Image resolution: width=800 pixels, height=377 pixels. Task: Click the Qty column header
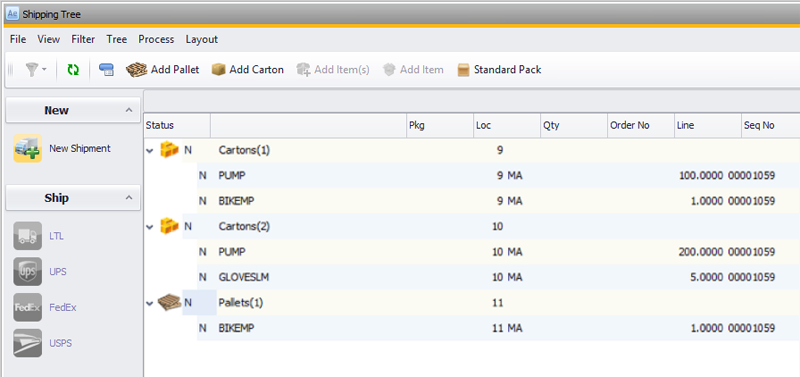[574, 125]
